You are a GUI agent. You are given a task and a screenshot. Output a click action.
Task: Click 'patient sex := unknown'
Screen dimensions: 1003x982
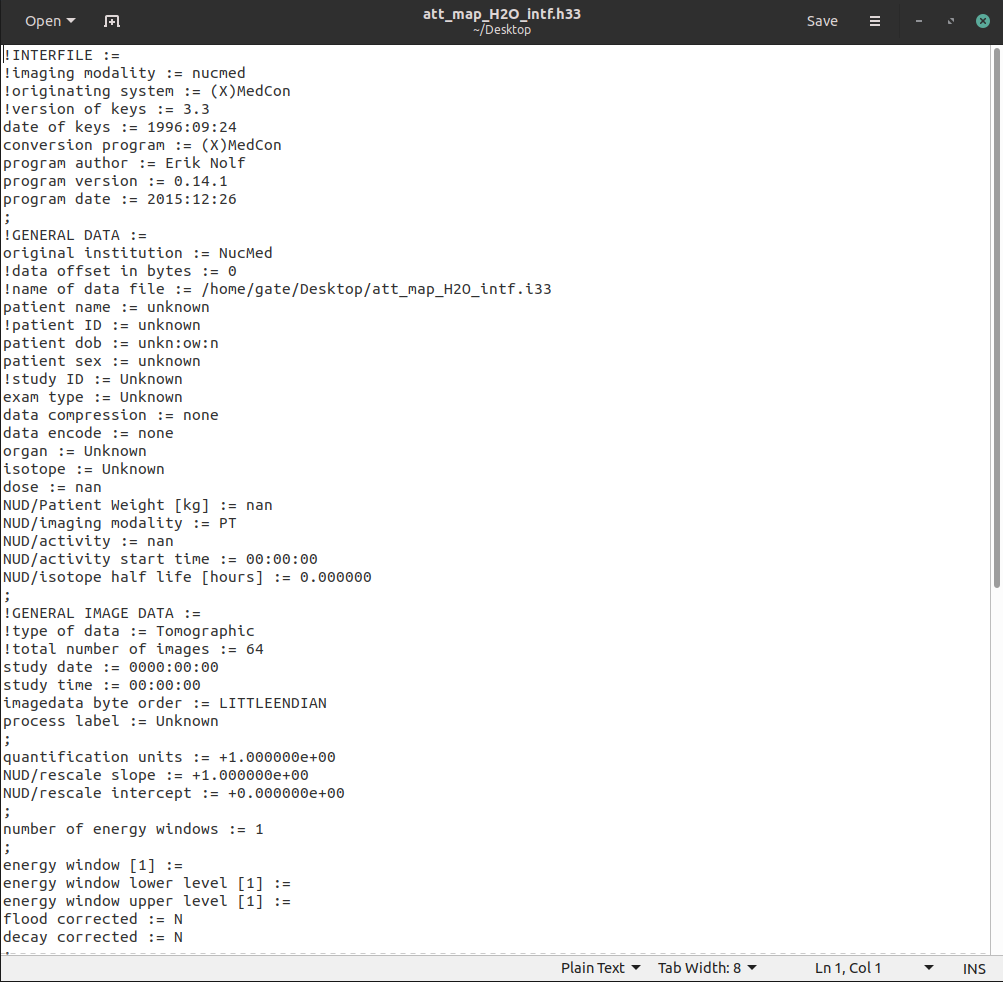[102, 361]
